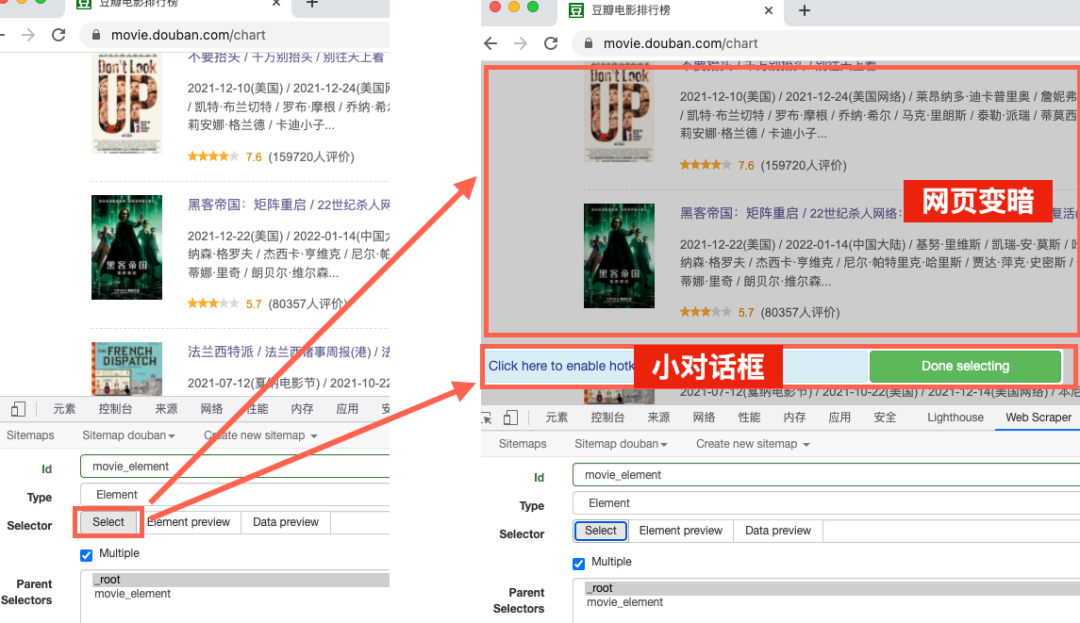1080x623 pixels.
Task: Click the Select button in the left panel
Action: 108,522
